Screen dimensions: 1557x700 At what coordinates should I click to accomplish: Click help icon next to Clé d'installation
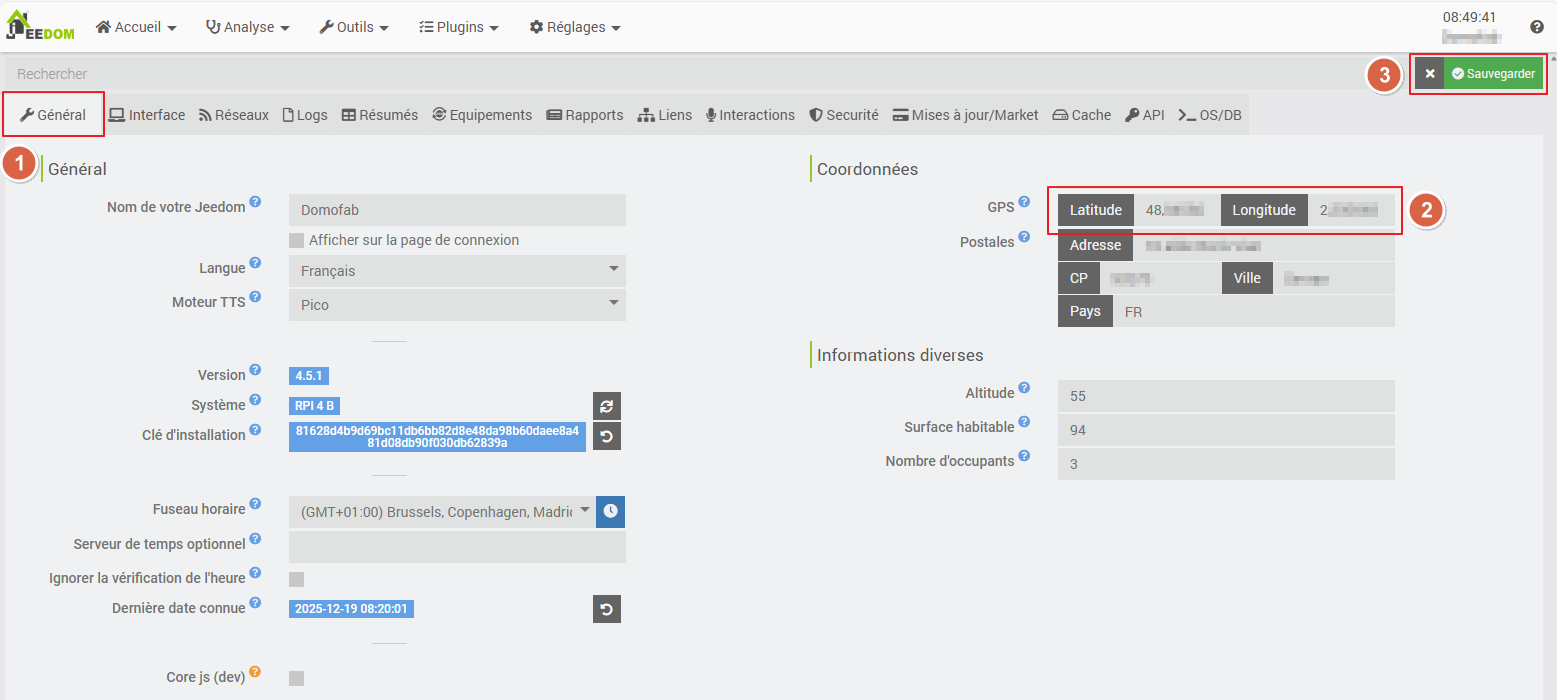(x=255, y=430)
